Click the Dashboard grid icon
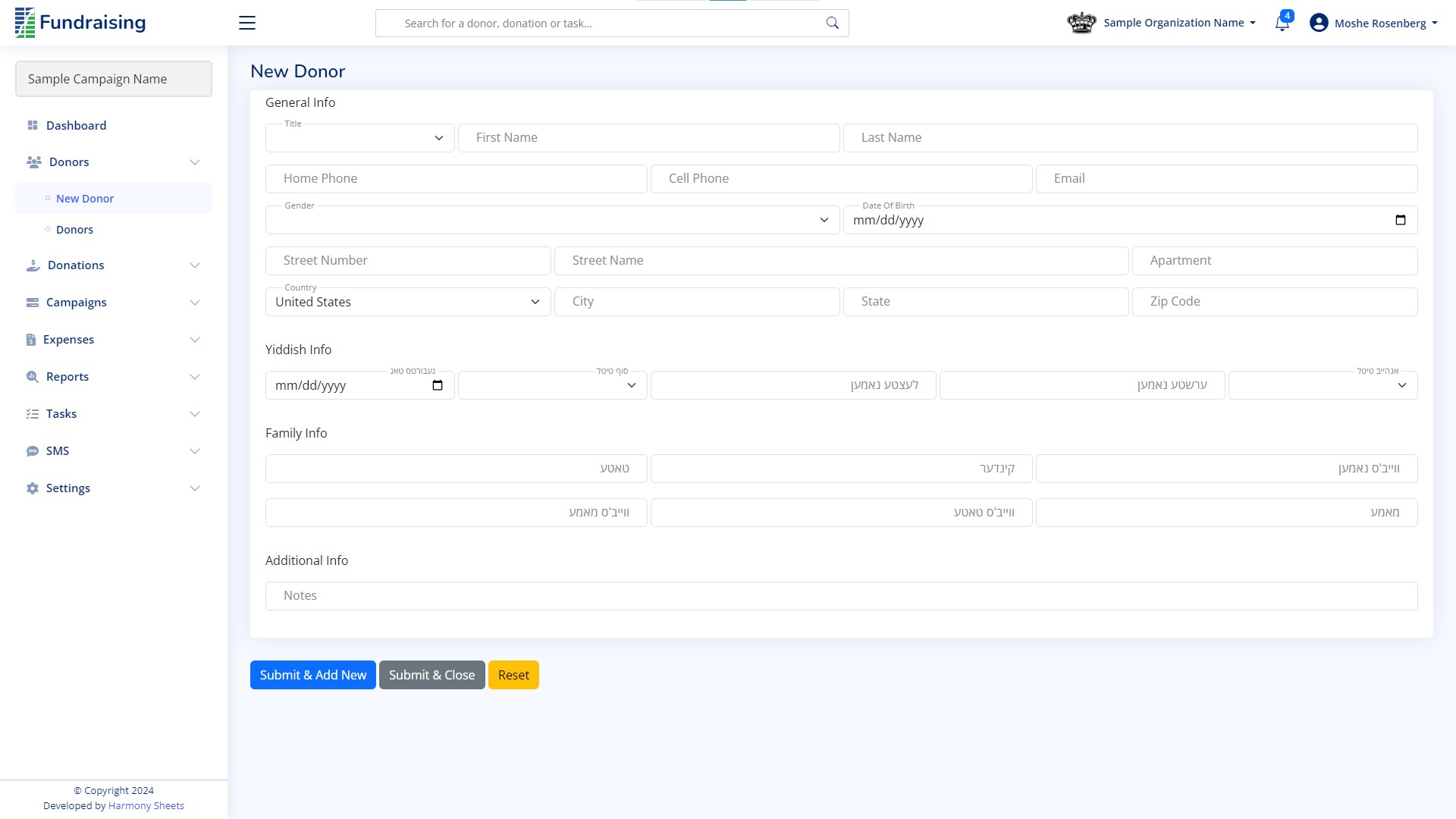1456x819 pixels. tap(33, 125)
